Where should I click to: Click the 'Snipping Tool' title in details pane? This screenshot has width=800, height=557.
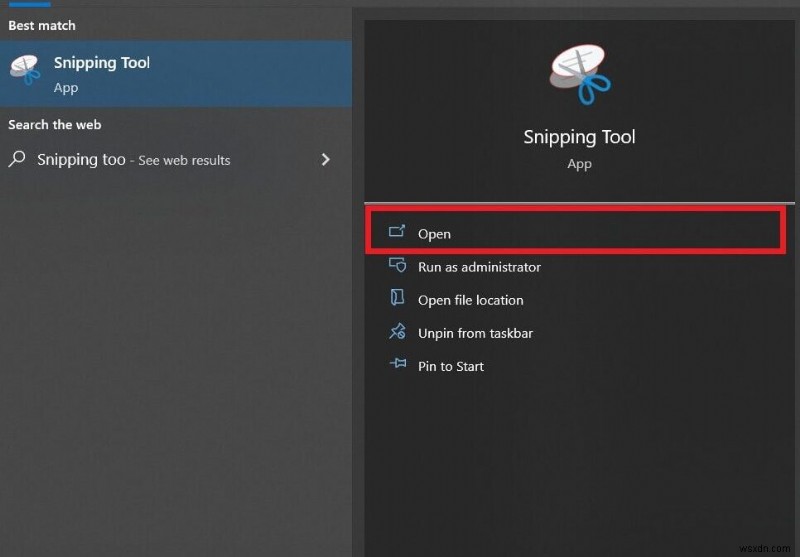[579, 137]
